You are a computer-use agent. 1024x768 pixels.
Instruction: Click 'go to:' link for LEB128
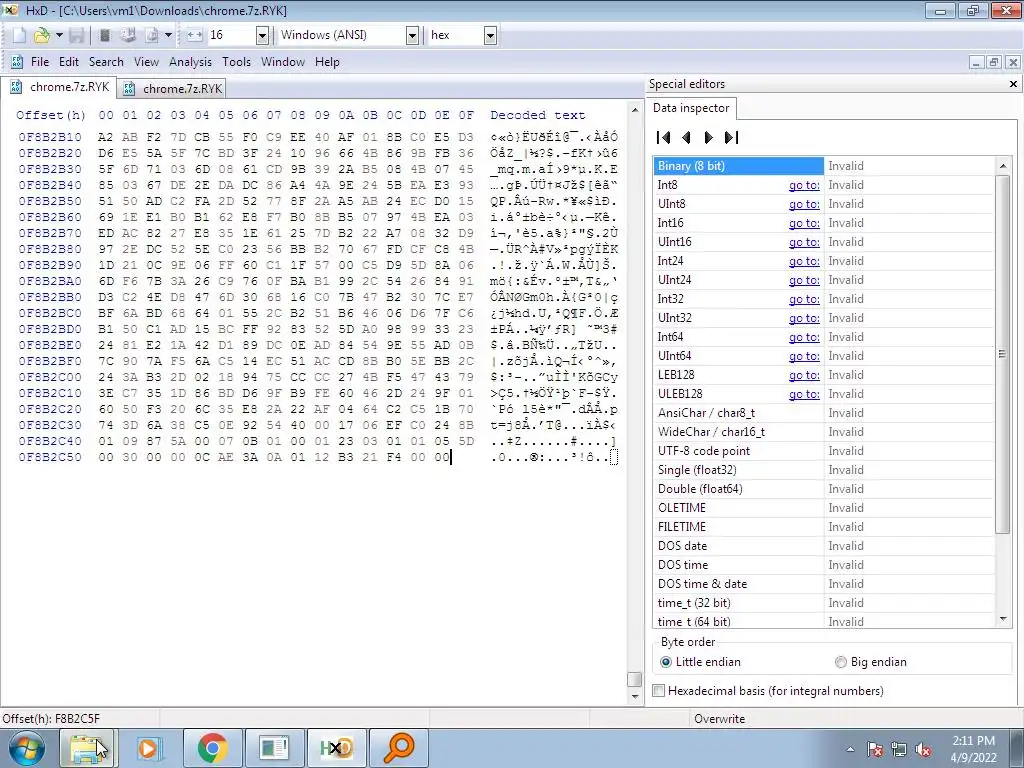pyautogui.click(x=804, y=375)
